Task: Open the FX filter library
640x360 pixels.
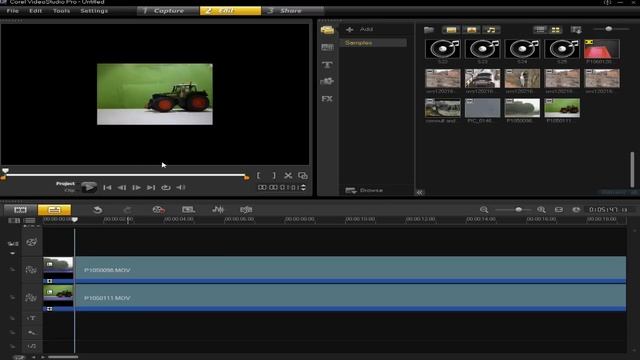Action: point(327,99)
